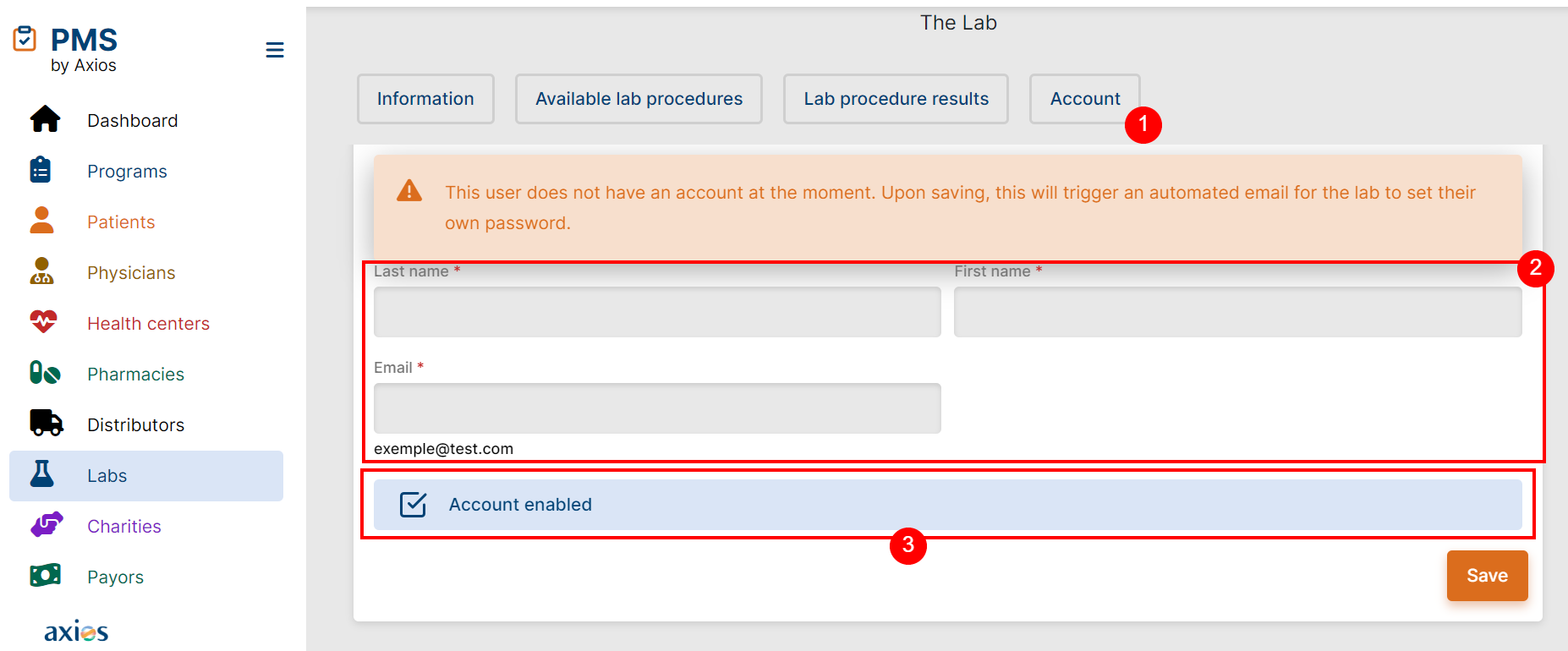
Task: Click the Health centers heart icon
Action: click(43, 322)
